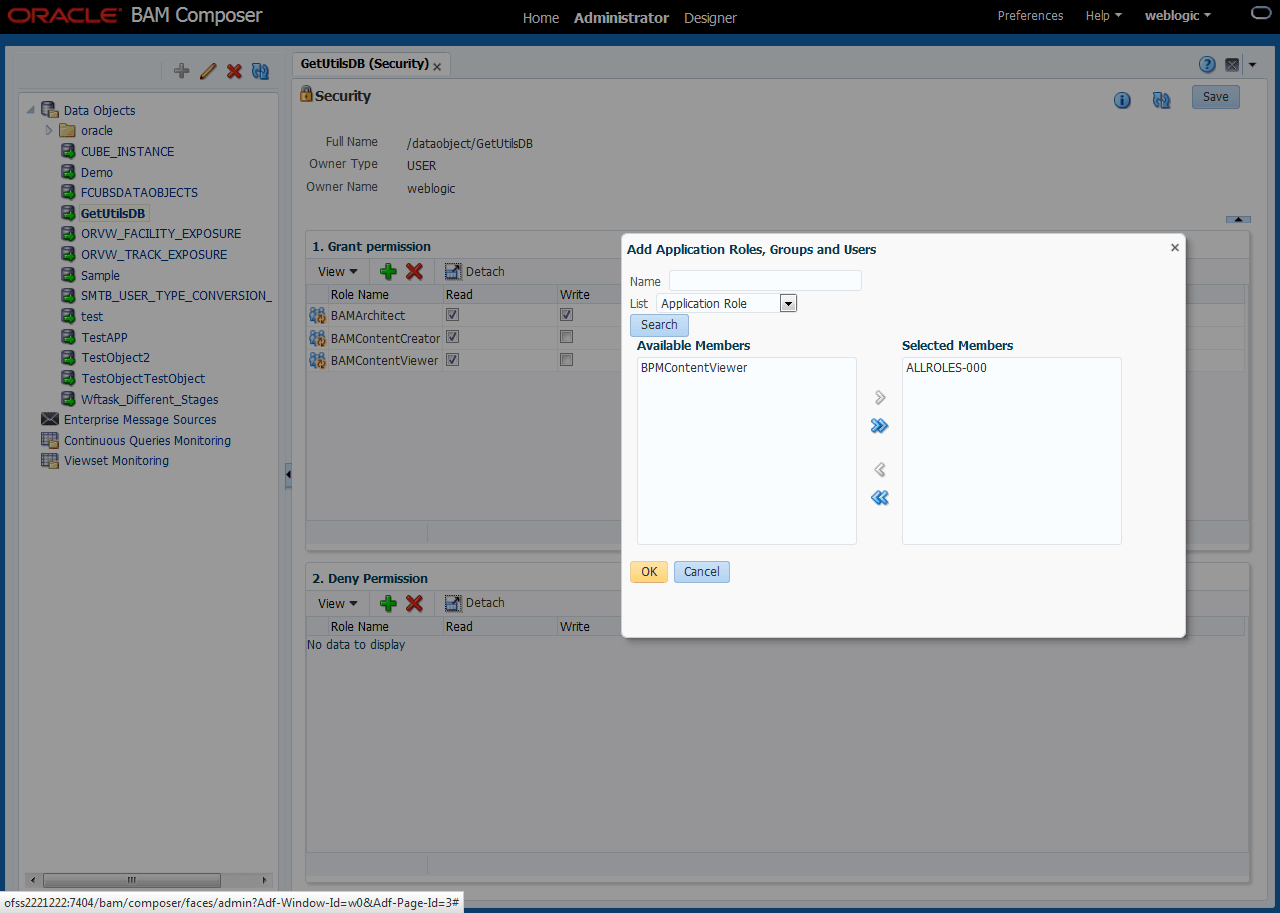
Task: Collapse the Security header section arrow
Action: point(1238,219)
